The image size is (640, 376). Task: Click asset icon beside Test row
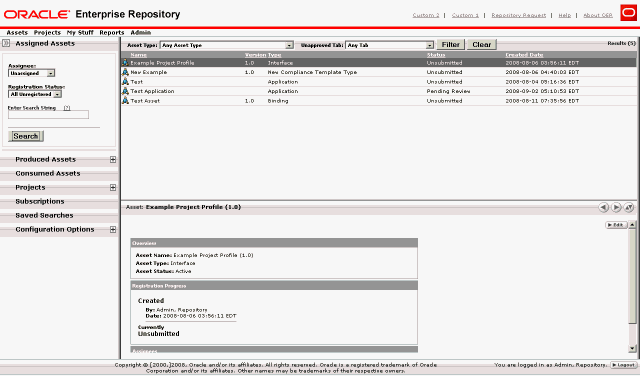(125, 82)
